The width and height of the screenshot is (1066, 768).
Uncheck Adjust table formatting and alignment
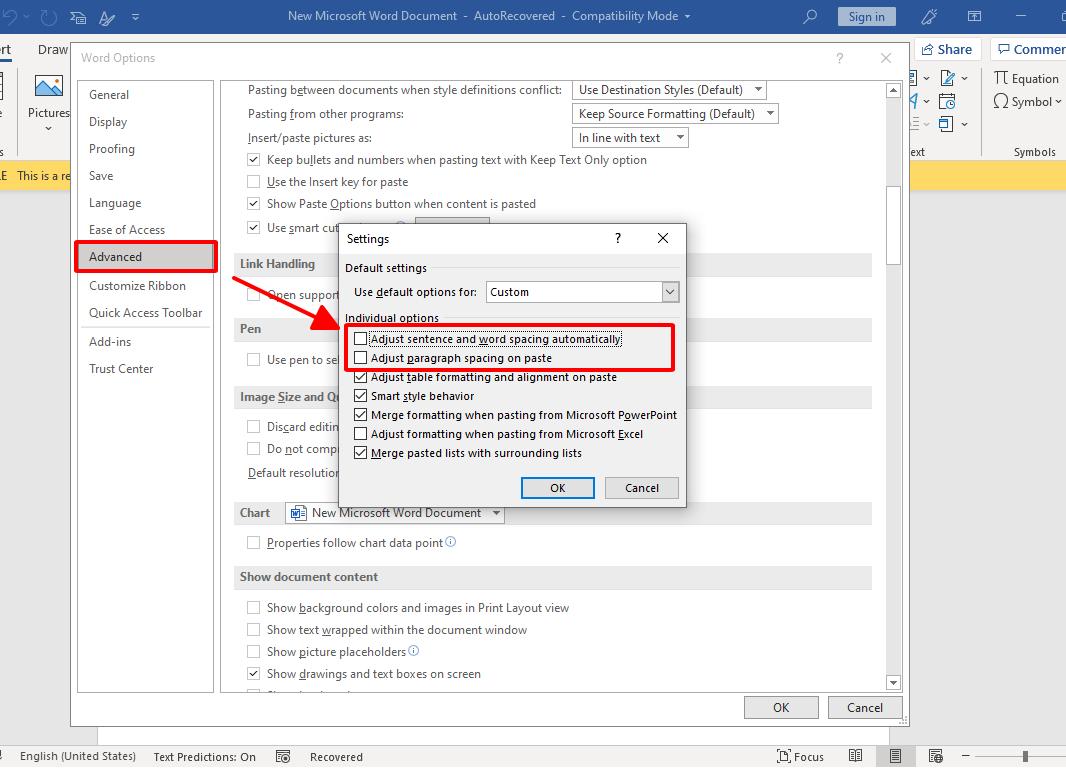pos(360,377)
